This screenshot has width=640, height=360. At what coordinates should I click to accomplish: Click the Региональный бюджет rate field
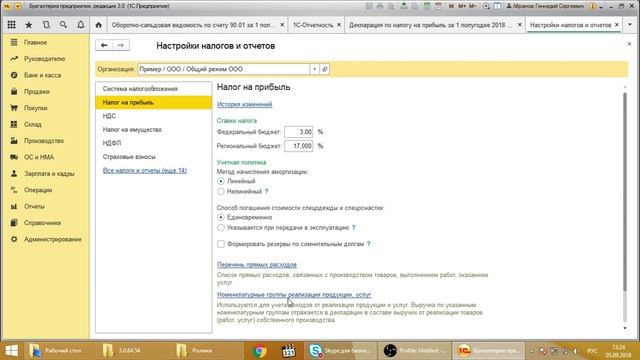point(298,146)
